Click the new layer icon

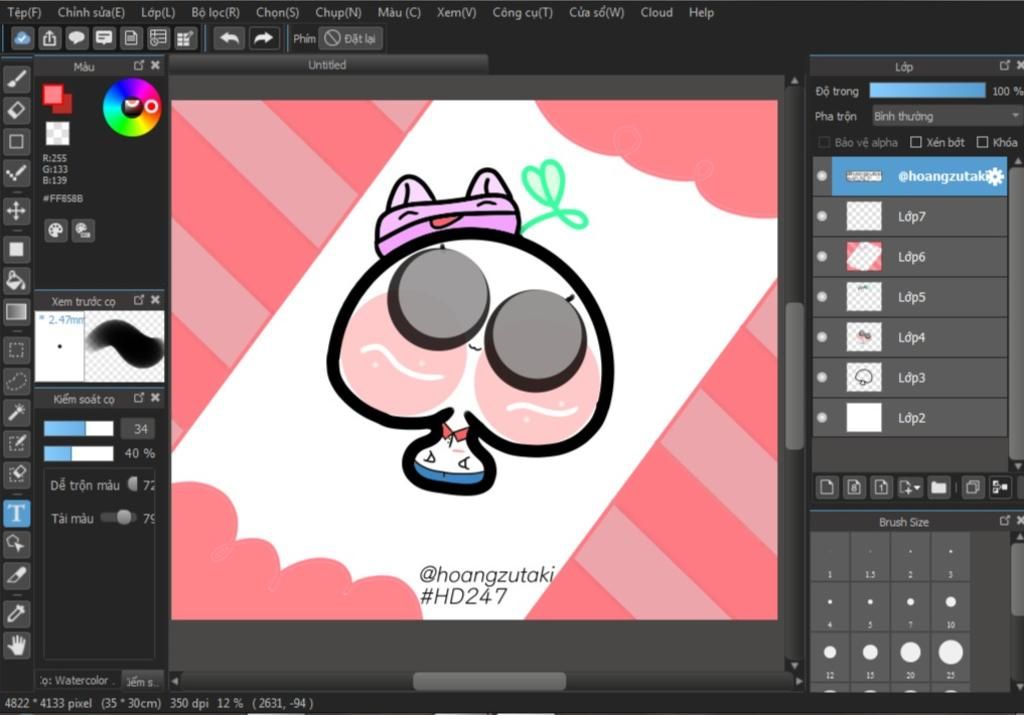tap(827, 487)
